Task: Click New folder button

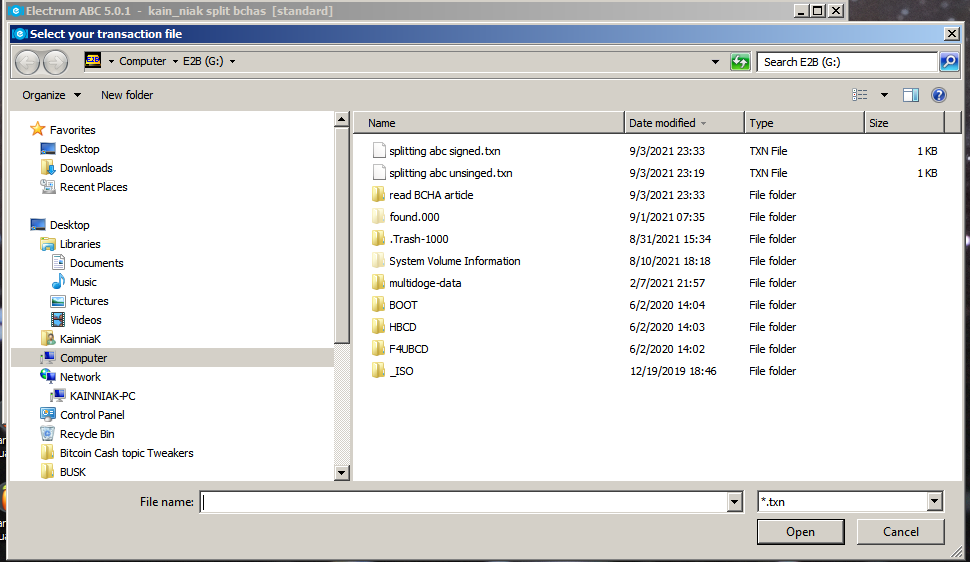Action: (127, 95)
